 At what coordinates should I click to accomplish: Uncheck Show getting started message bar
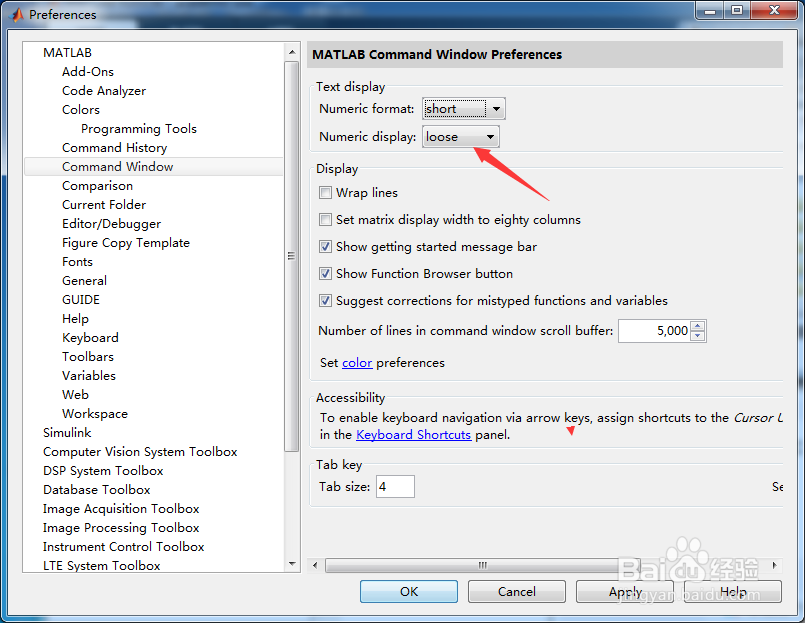[x=325, y=247]
